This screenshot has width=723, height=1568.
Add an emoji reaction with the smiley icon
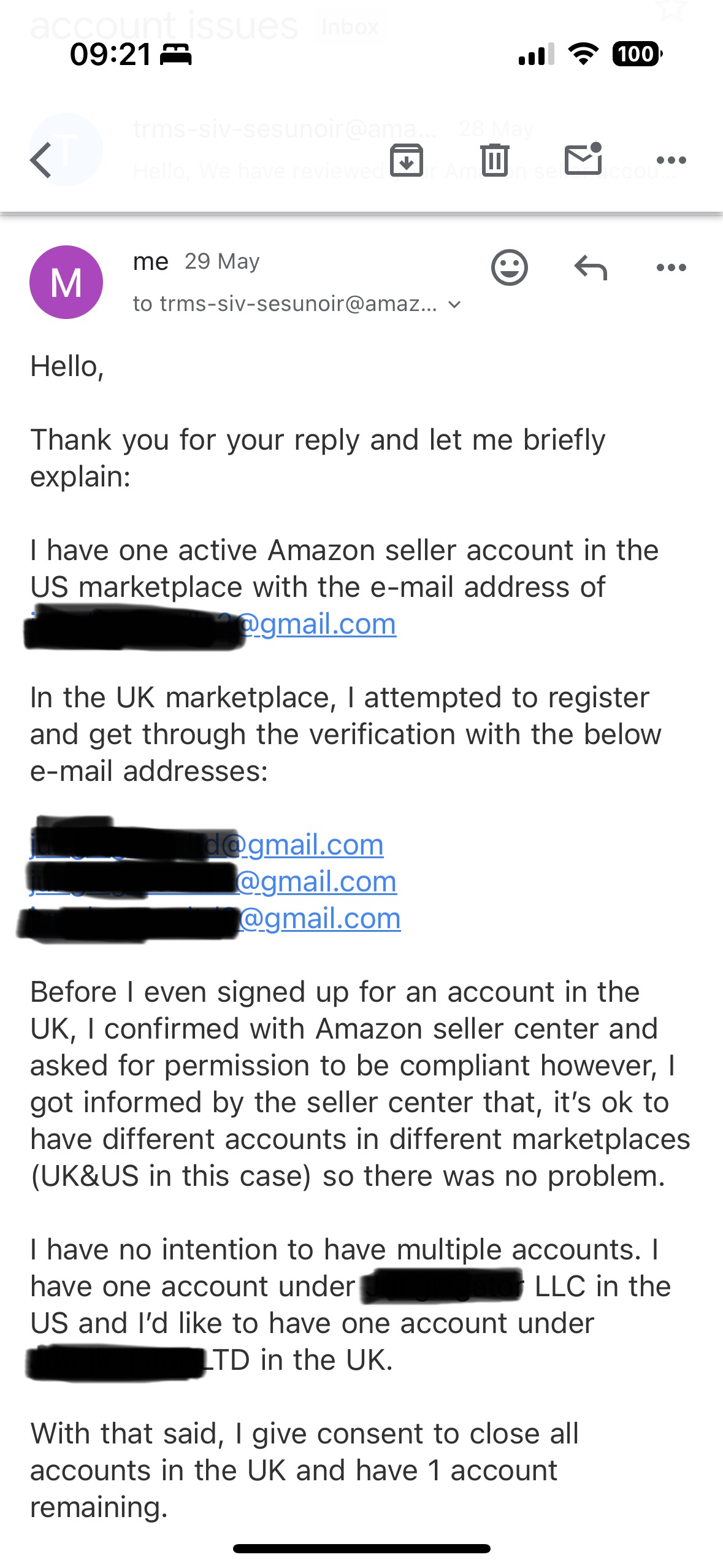509,267
